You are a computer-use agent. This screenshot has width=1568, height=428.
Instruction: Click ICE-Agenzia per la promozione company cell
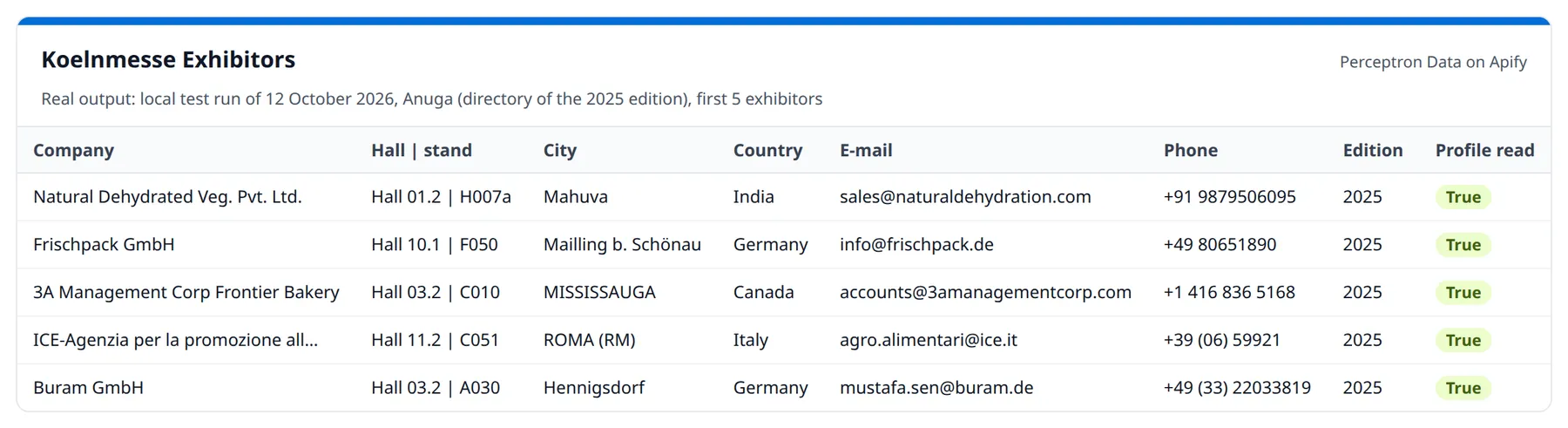click(175, 340)
